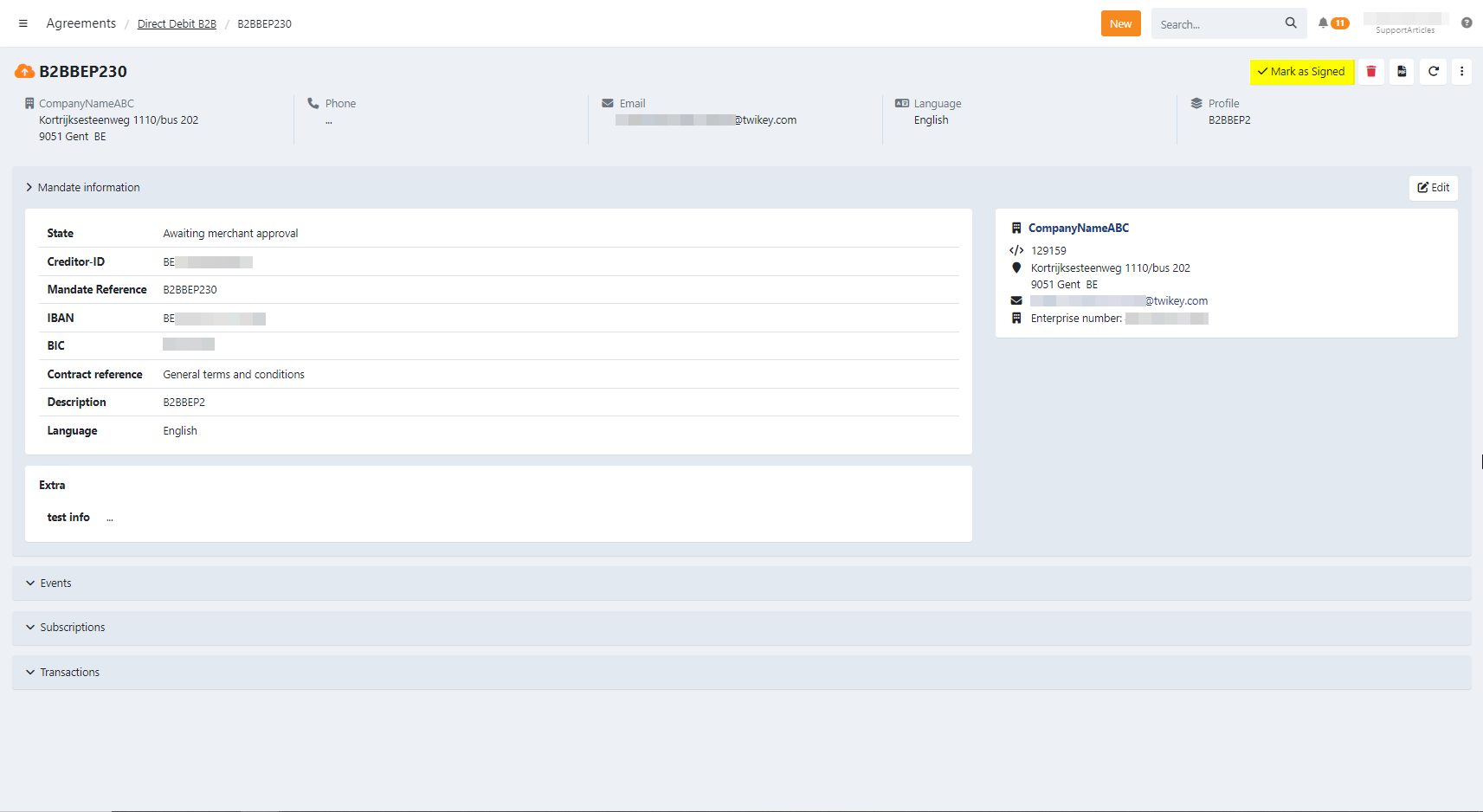Open the three-dot more options menu

tap(1461, 72)
